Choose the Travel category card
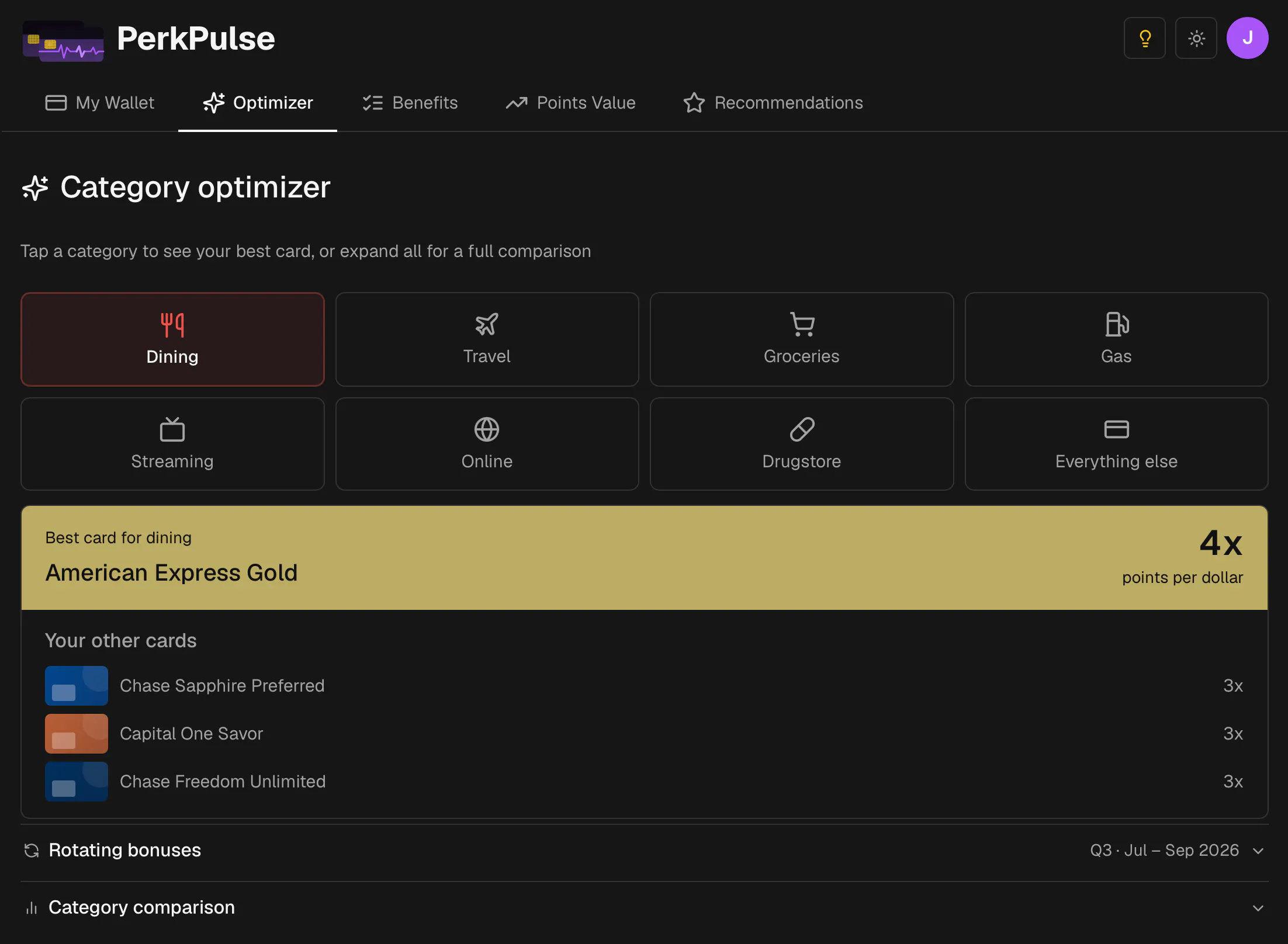Image resolution: width=1288 pixels, height=944 pixels. 487,339
